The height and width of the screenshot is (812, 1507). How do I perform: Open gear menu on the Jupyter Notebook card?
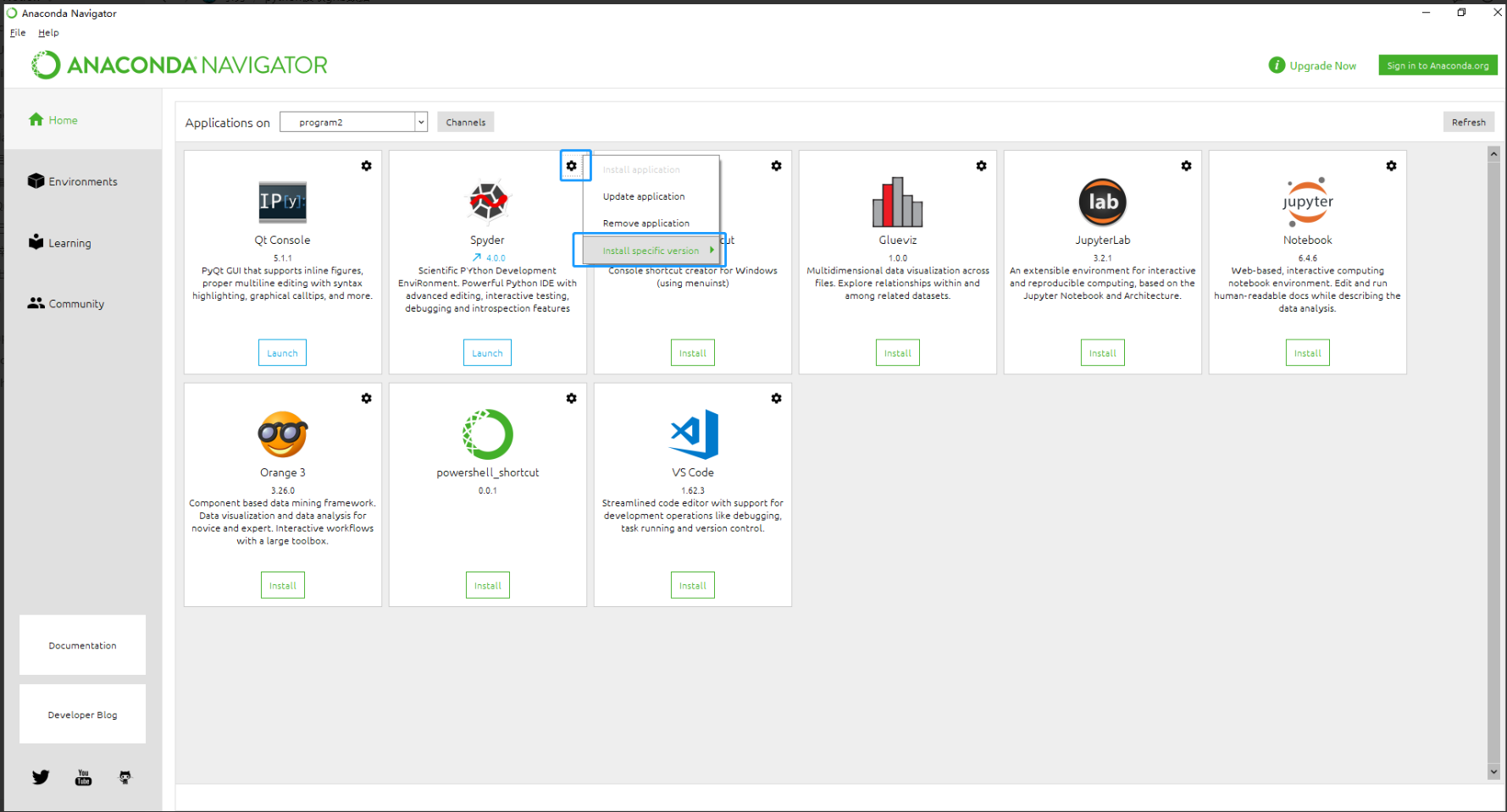[1391, 166]
